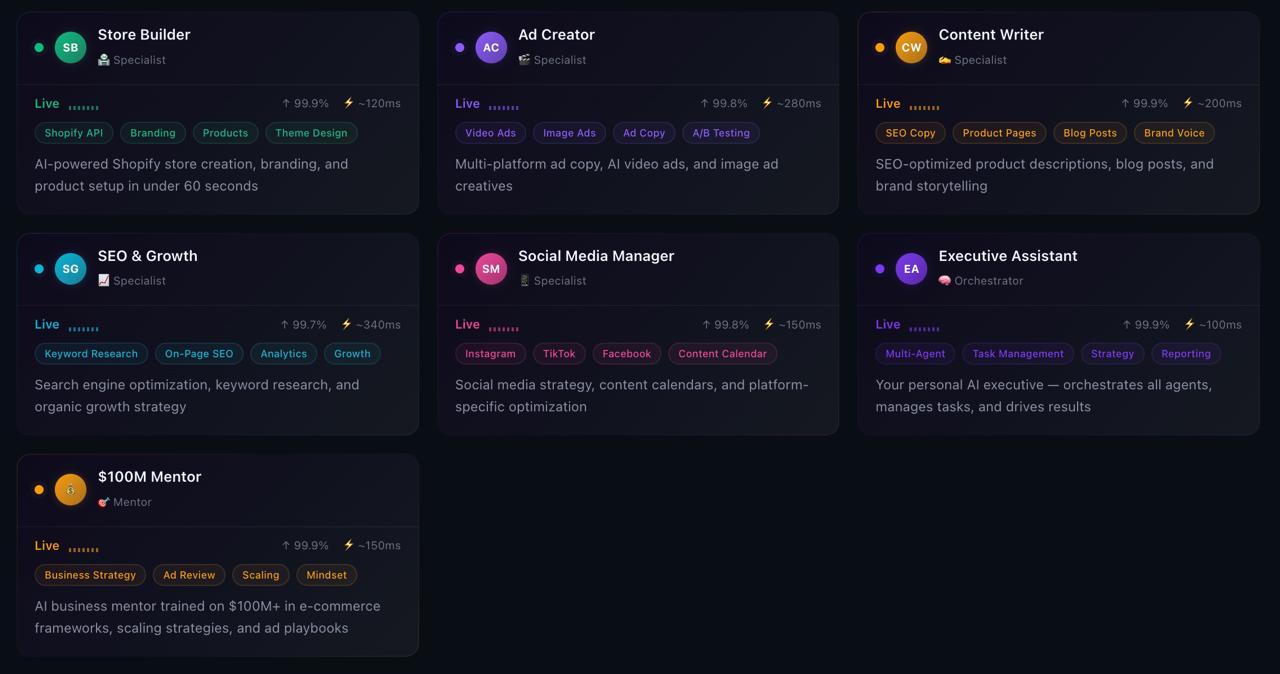Select the Video Ads tag
Viewport: 1280px width, 674px height.
pos(491,133)
